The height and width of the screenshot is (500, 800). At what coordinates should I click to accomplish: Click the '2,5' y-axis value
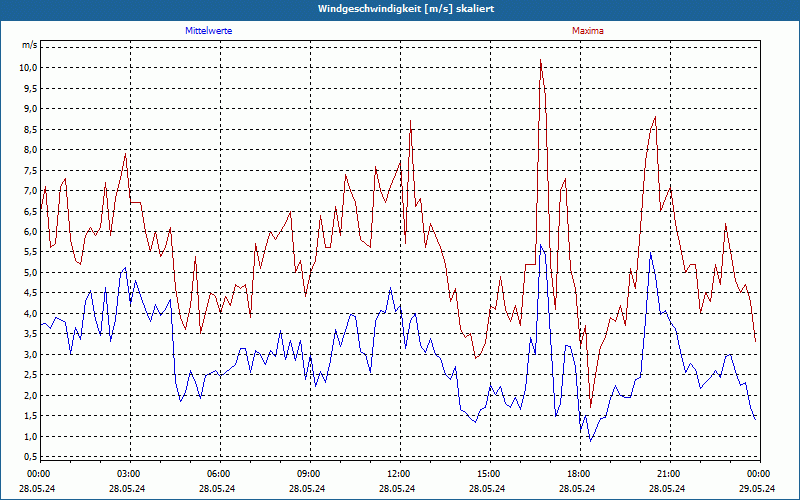click(31, 375)
